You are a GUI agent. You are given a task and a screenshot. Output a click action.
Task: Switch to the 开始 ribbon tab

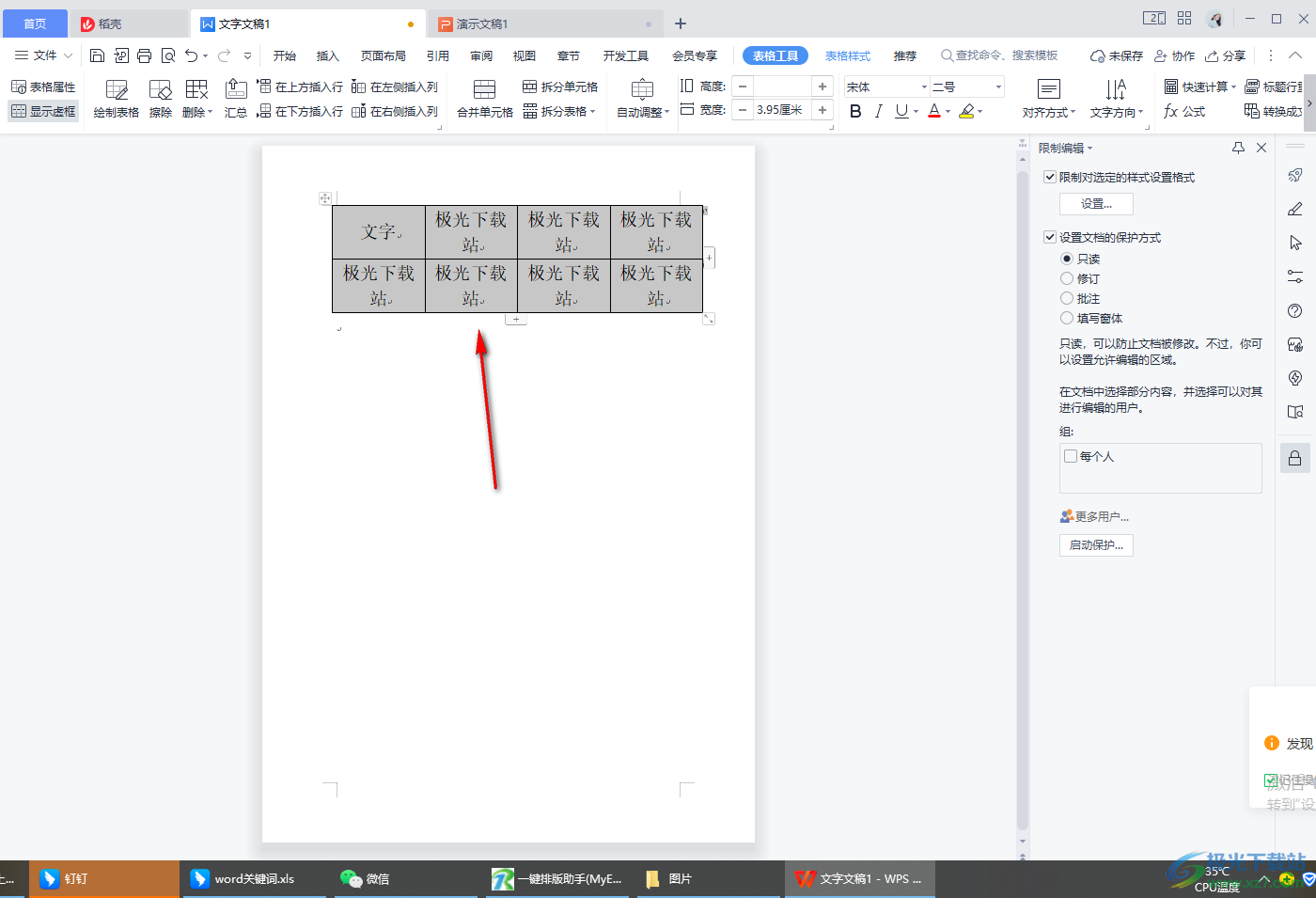pyautogui.click(x=285, y=55)
